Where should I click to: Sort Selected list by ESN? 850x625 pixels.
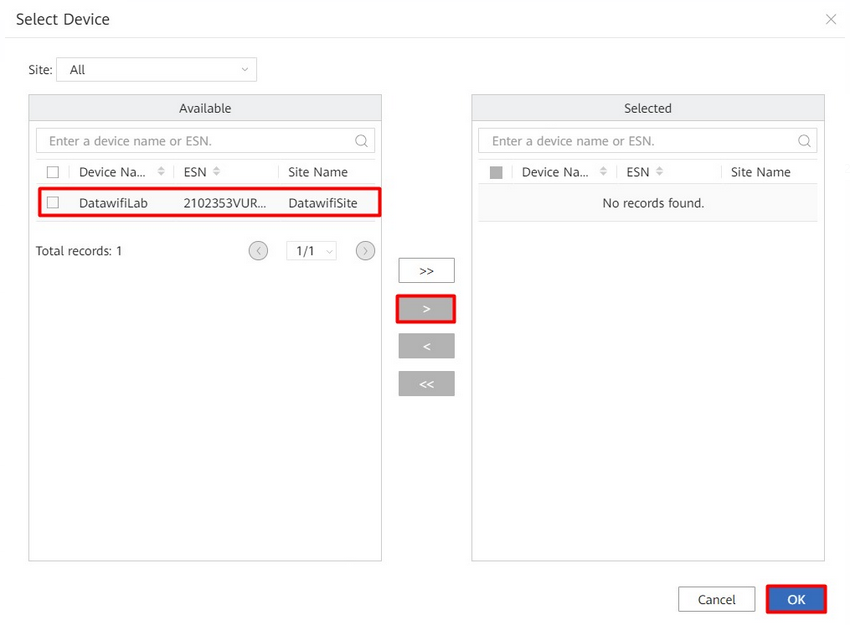coord(659,172)
